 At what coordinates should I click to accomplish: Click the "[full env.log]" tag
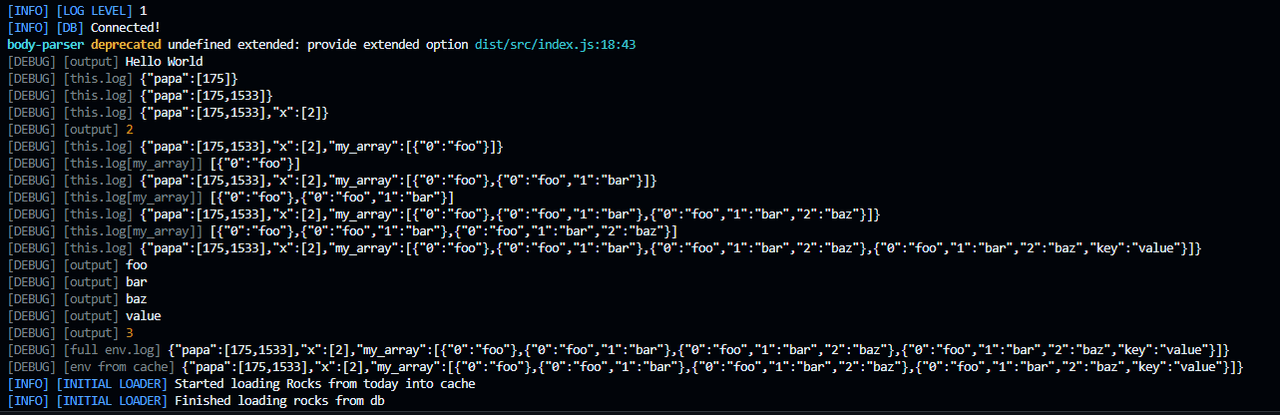112,350
